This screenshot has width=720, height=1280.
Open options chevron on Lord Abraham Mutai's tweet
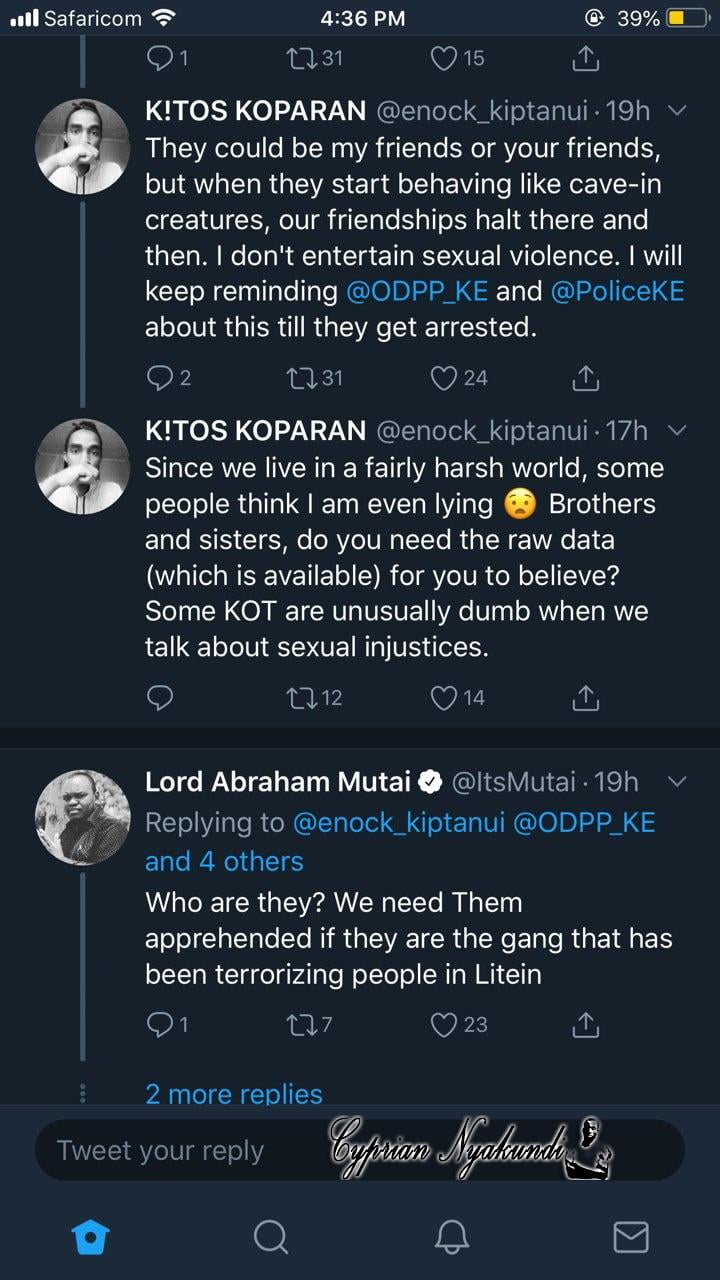click(x=678, y=781)
